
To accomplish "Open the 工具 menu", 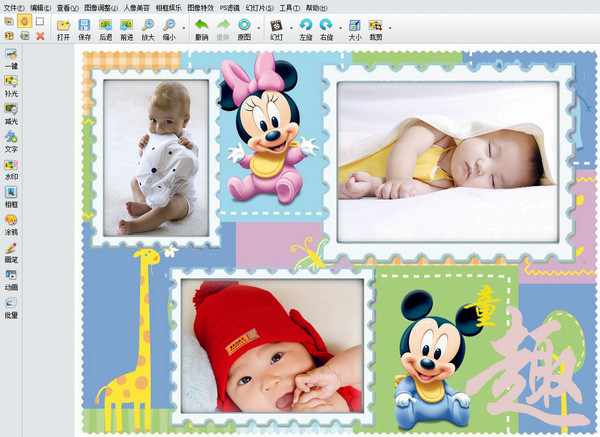I will pyautogui.click(x=289, y=8).
